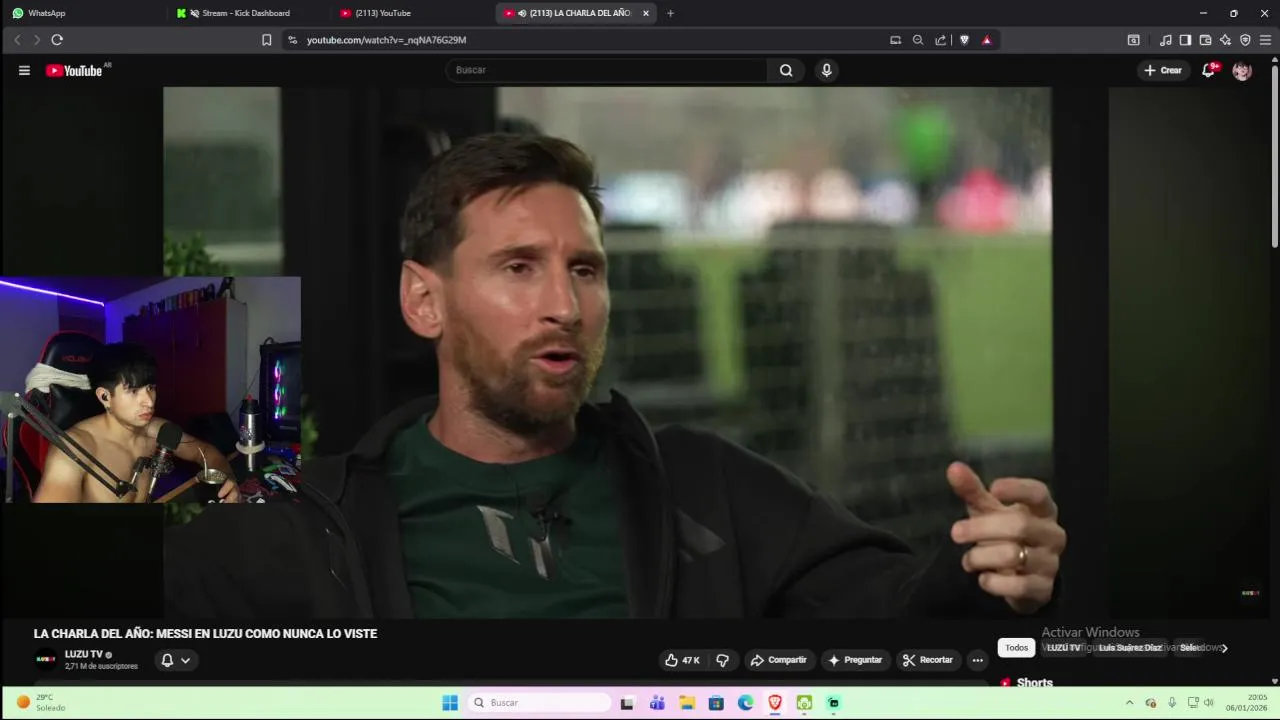Share this page from address bar
The width and height of the screenshot is (1280, 720).
(x=941, y=40)
